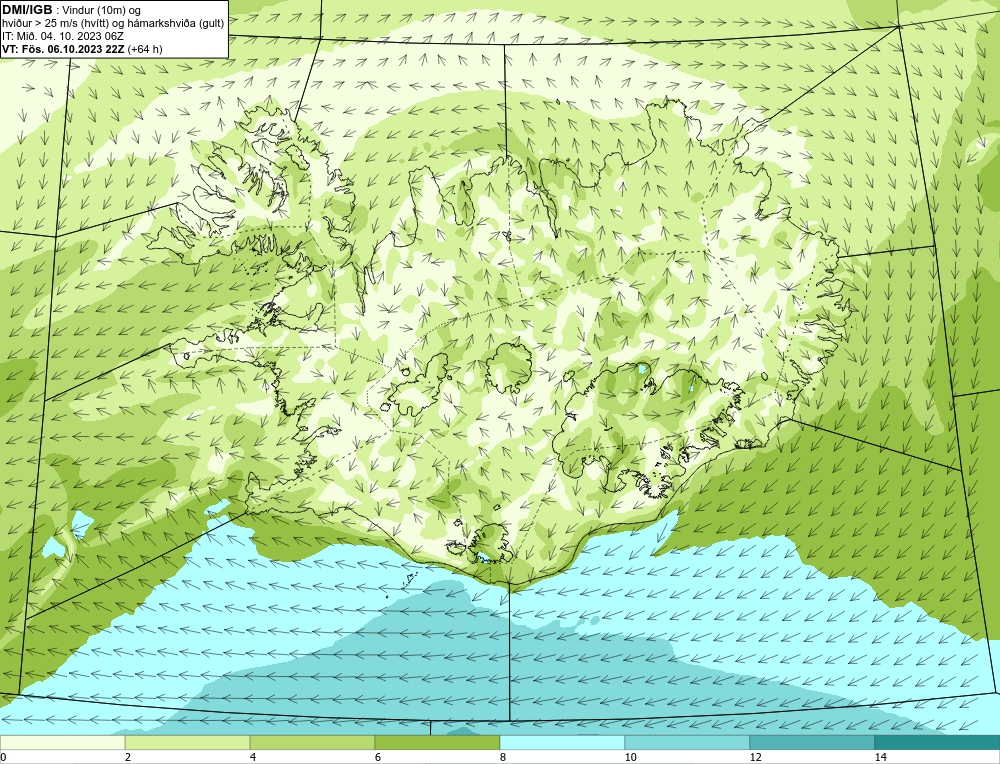1000x764 pixels.
Task: Click the DMI/IGB title text
Action: [x=26, y=10]
